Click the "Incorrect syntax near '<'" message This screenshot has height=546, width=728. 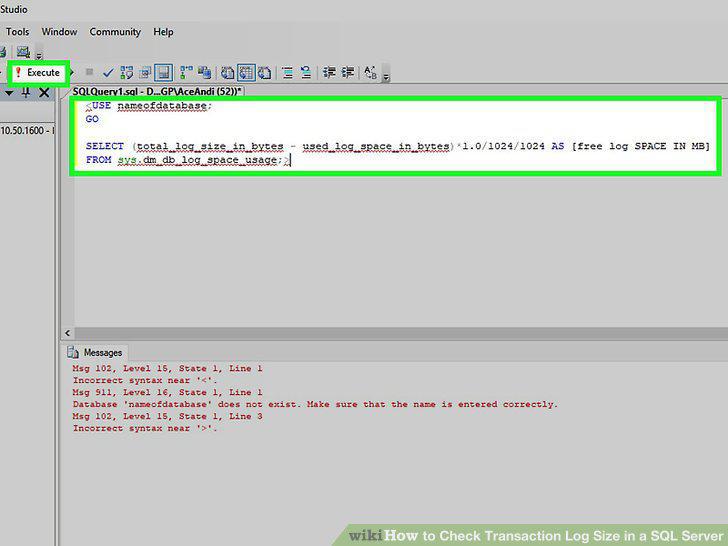(x=145, y=381)
